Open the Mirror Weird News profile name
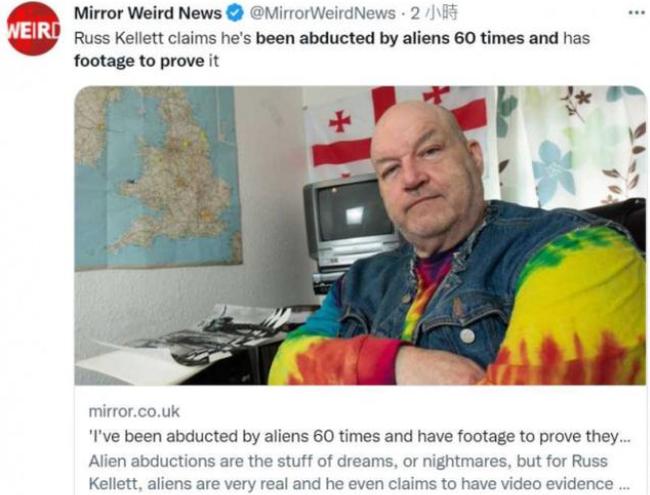This screenshot has width=650, height=495. click(x=148, y=14)
